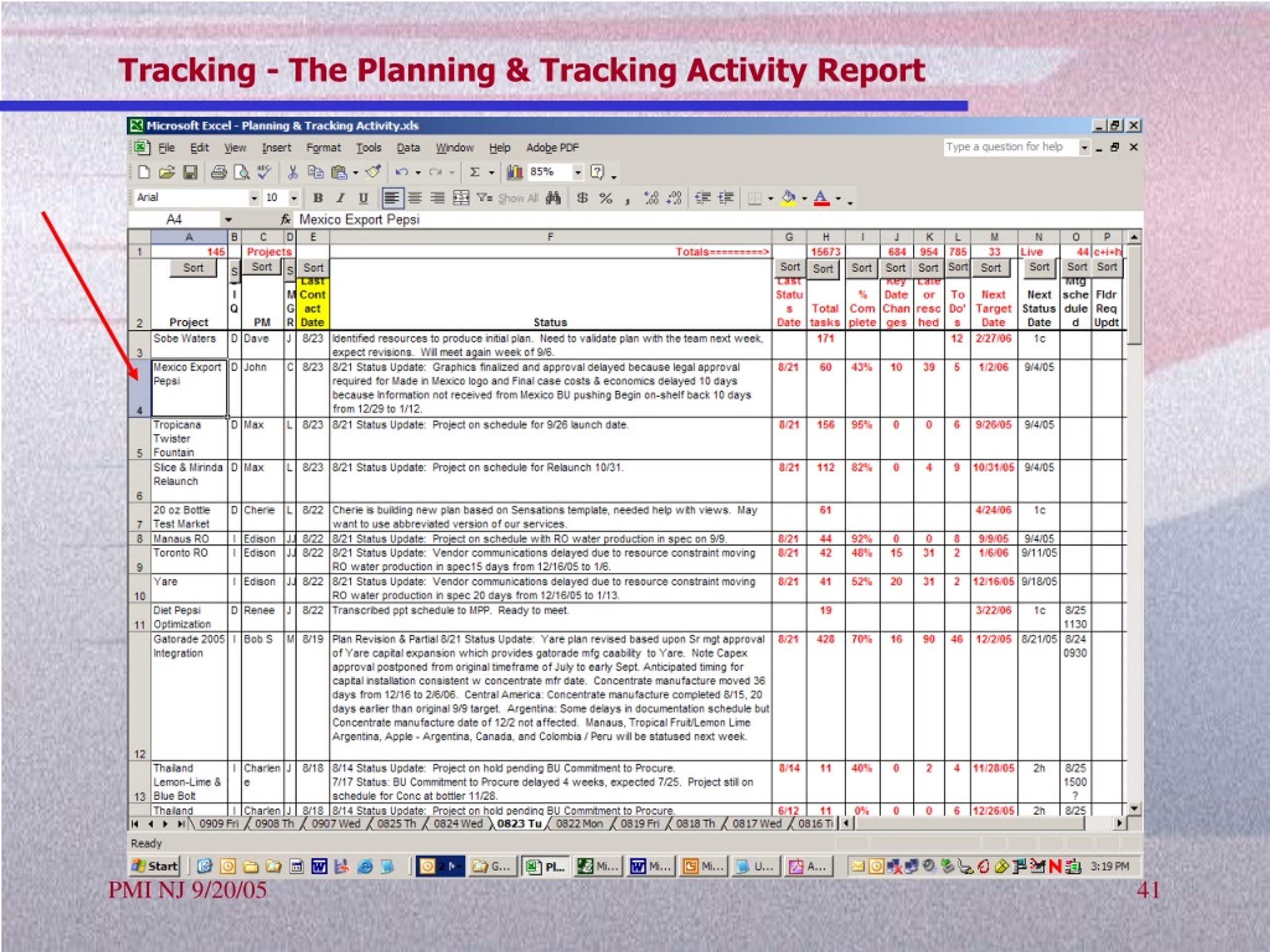Click the fx insert function icon
The width and height of the screenshot is (1270, 952).
[x=285, y=219]
